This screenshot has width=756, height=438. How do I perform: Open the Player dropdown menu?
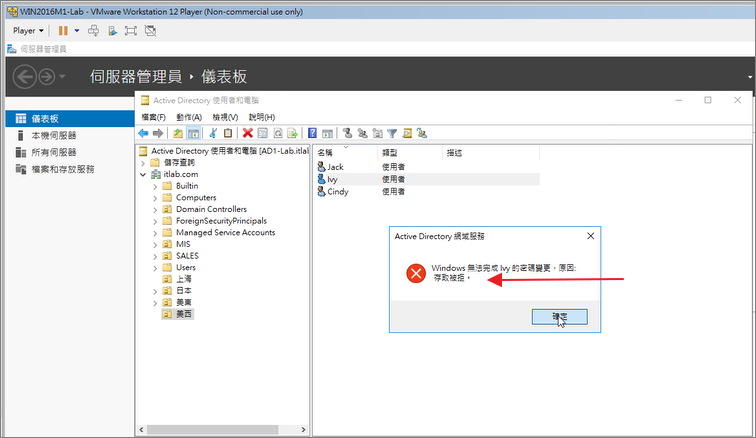(28, 30)
